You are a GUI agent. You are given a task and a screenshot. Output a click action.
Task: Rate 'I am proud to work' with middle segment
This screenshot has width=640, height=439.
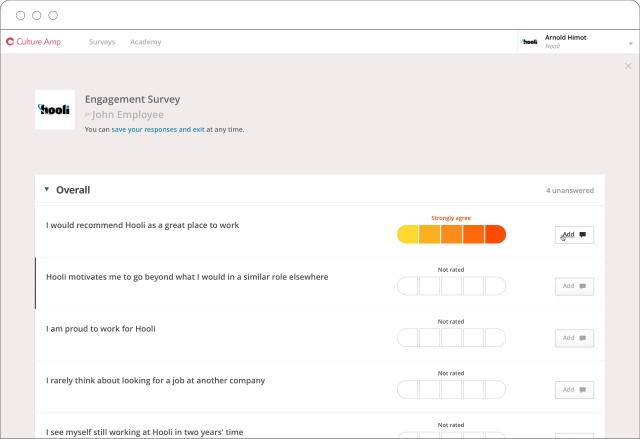(451, 338)
